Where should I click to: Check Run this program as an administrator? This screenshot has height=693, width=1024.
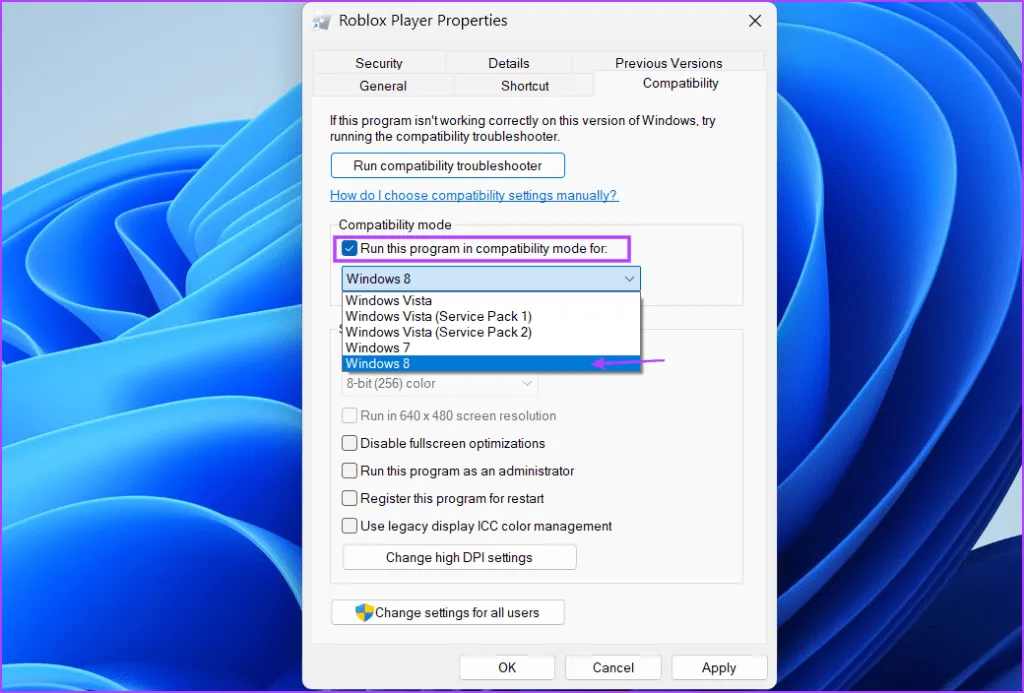tap(349, 471)
